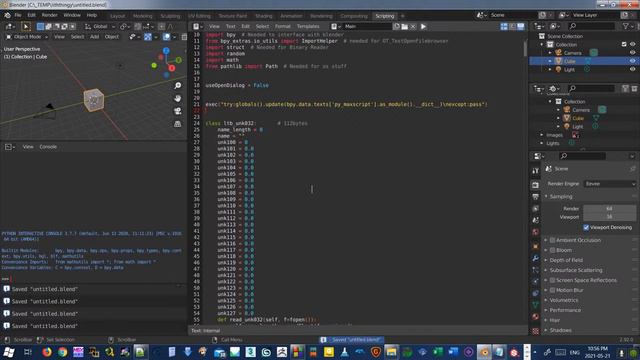The width and height of the screenshot is (640, 360).
Task: Switch to the Shading workspace tab
Action: tap(264, 16)
